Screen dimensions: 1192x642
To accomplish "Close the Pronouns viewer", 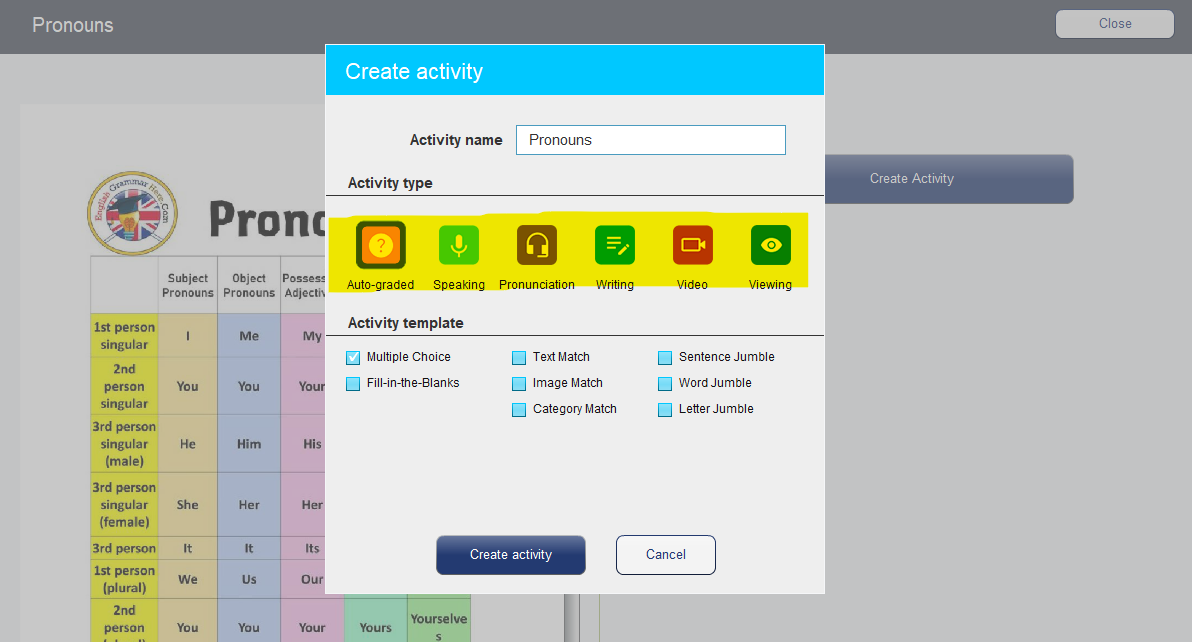I will [x=1115, y=24].
